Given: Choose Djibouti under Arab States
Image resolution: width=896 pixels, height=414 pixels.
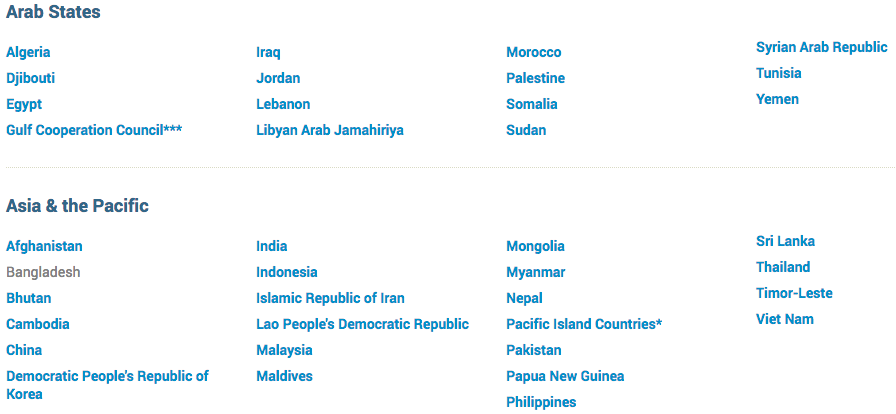Looking at the screenshot, I should pyautogui.click(x=30, y=78).
